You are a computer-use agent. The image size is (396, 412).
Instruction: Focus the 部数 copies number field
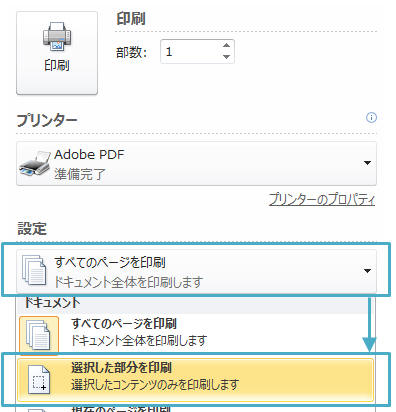(191, 52)
